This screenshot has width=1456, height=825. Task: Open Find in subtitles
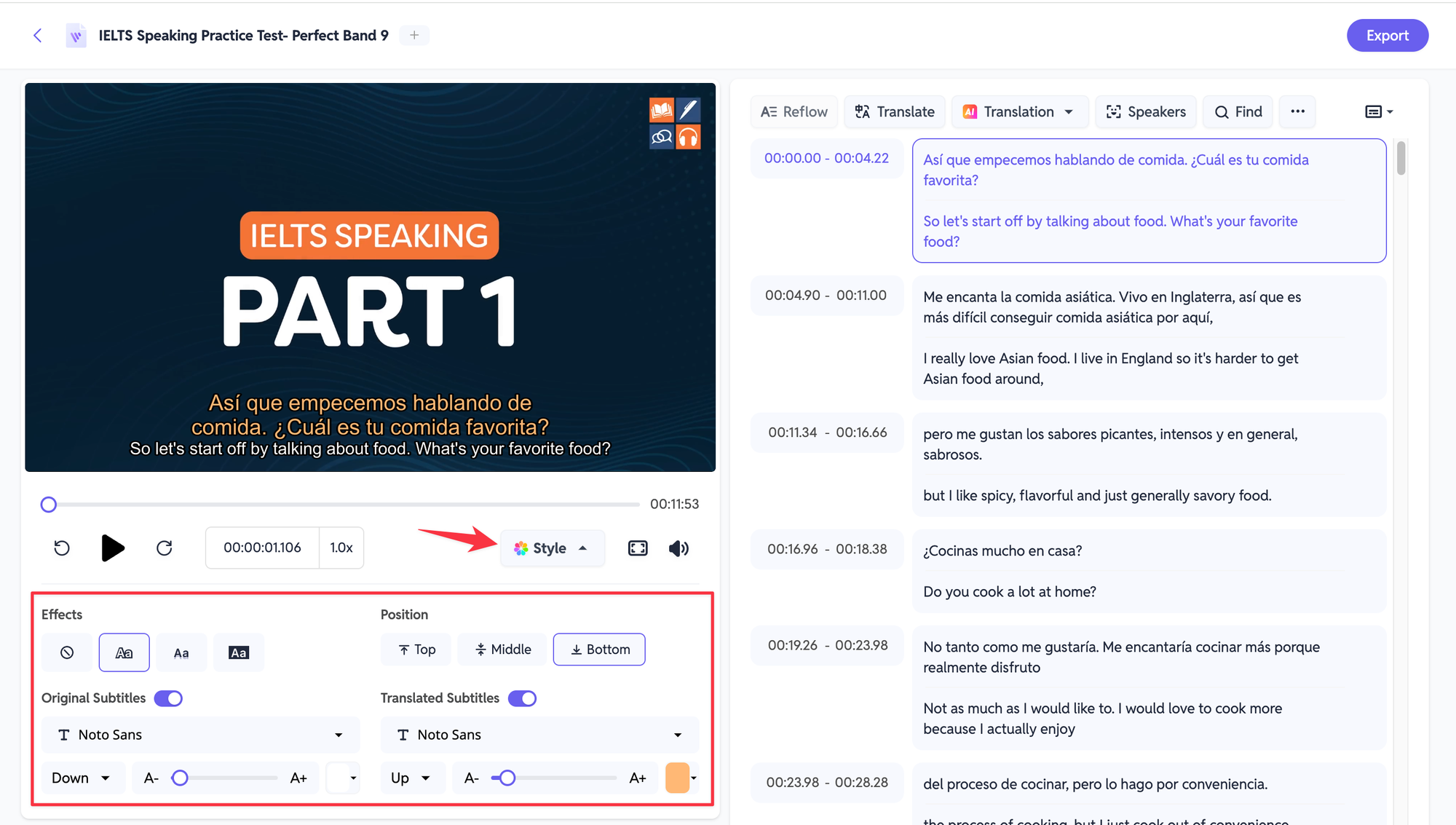tap(1238, 111)
